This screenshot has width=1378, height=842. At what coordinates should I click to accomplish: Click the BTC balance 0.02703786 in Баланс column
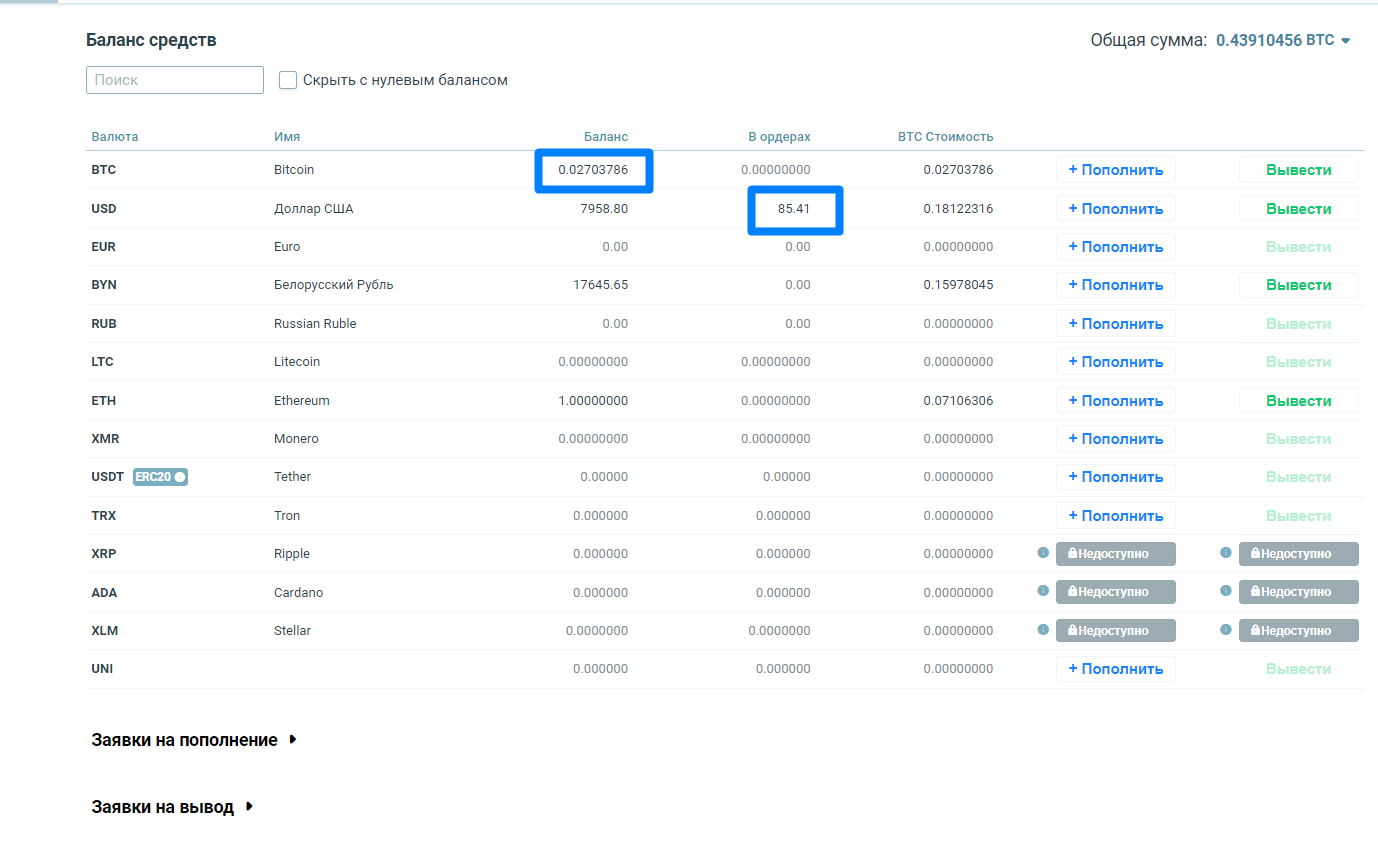(593, 170)
